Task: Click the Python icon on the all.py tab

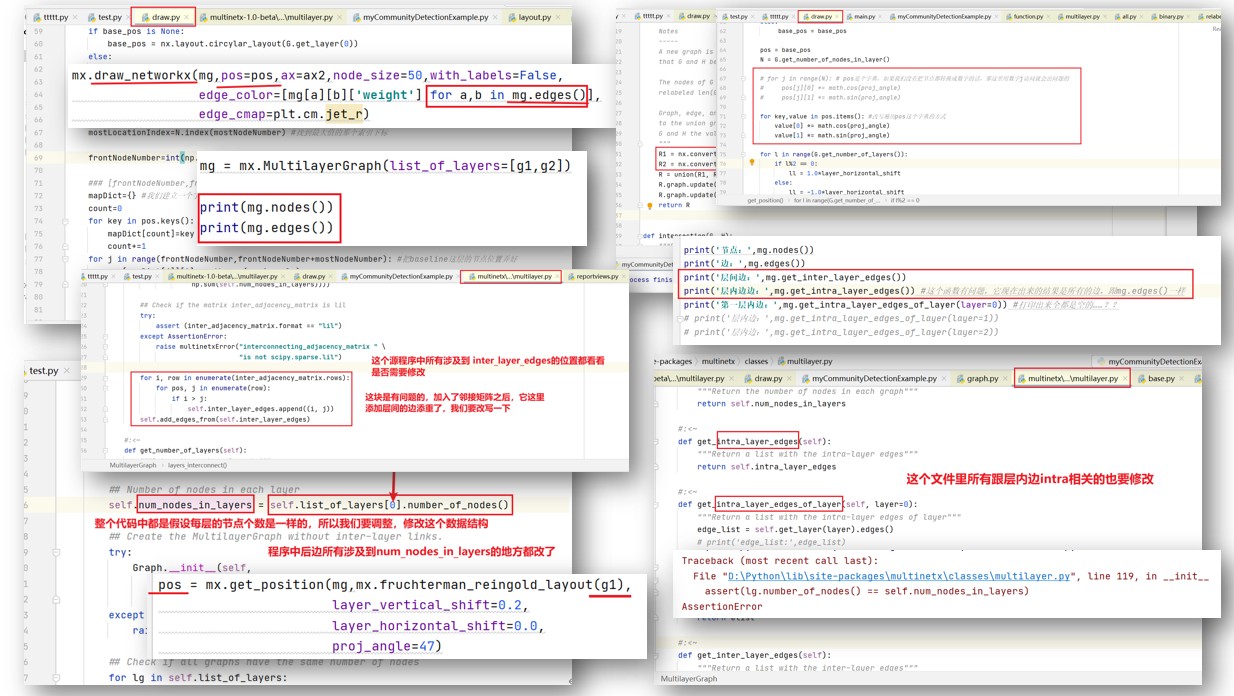Action: (1116, 16)
